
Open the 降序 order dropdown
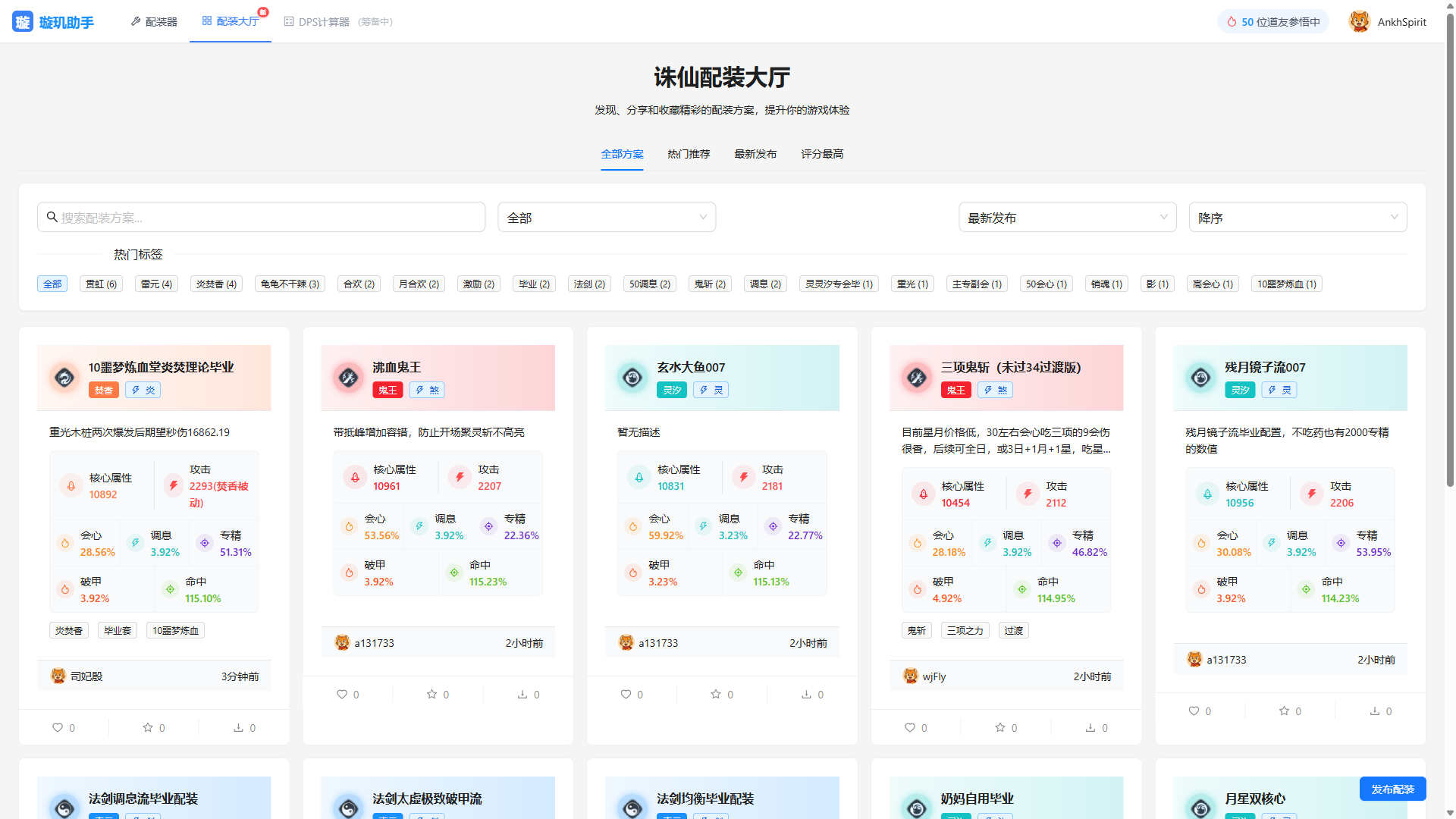pyautogui.click(x=1298, y=218)
